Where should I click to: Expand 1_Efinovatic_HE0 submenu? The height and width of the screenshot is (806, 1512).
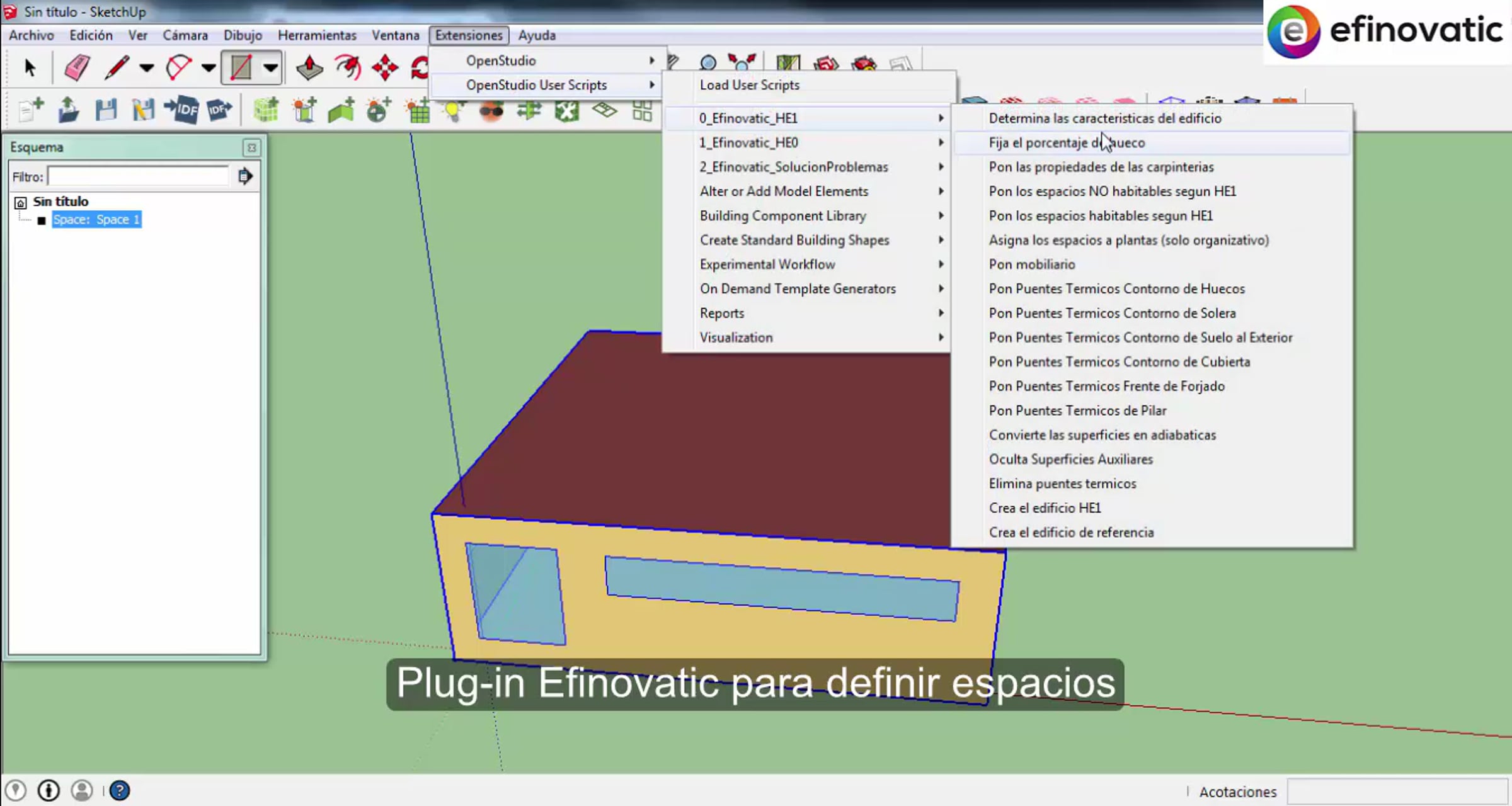806,142
